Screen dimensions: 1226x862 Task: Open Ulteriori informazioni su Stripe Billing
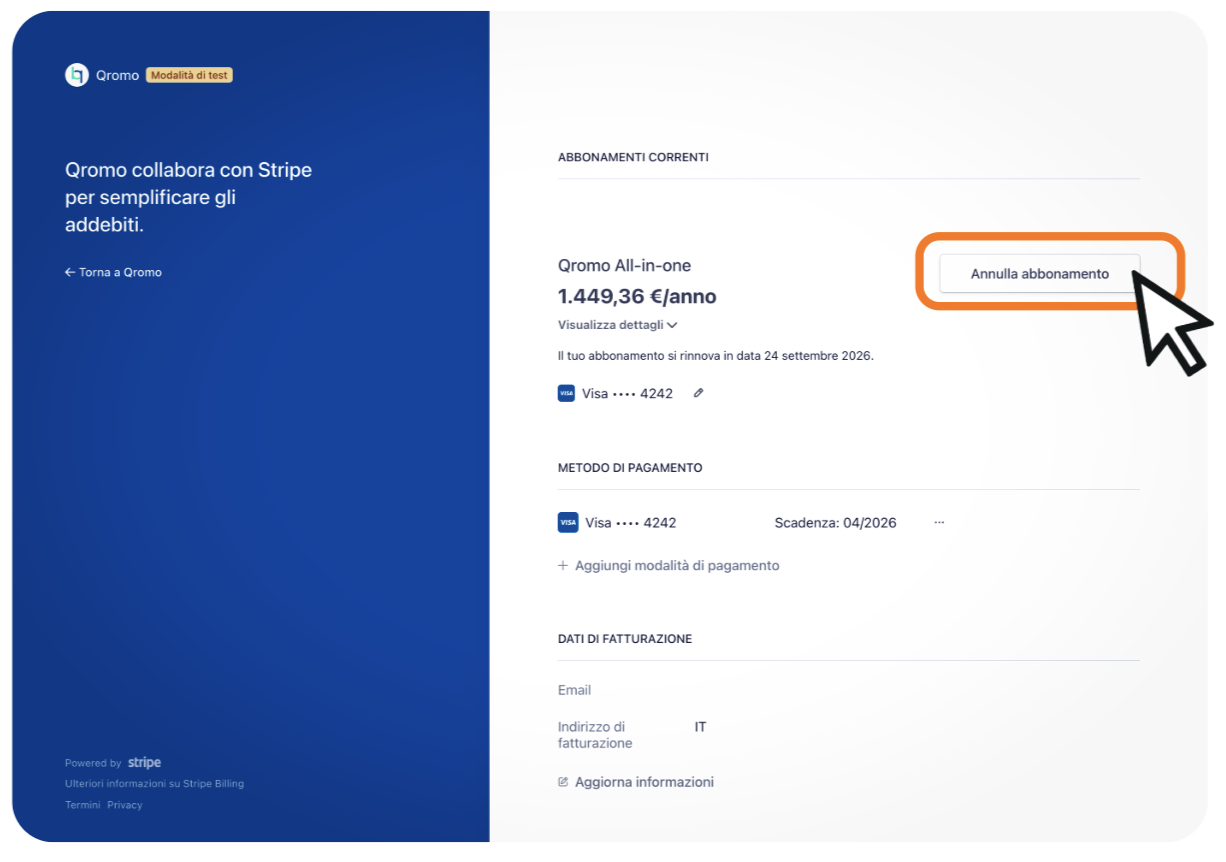154,784
